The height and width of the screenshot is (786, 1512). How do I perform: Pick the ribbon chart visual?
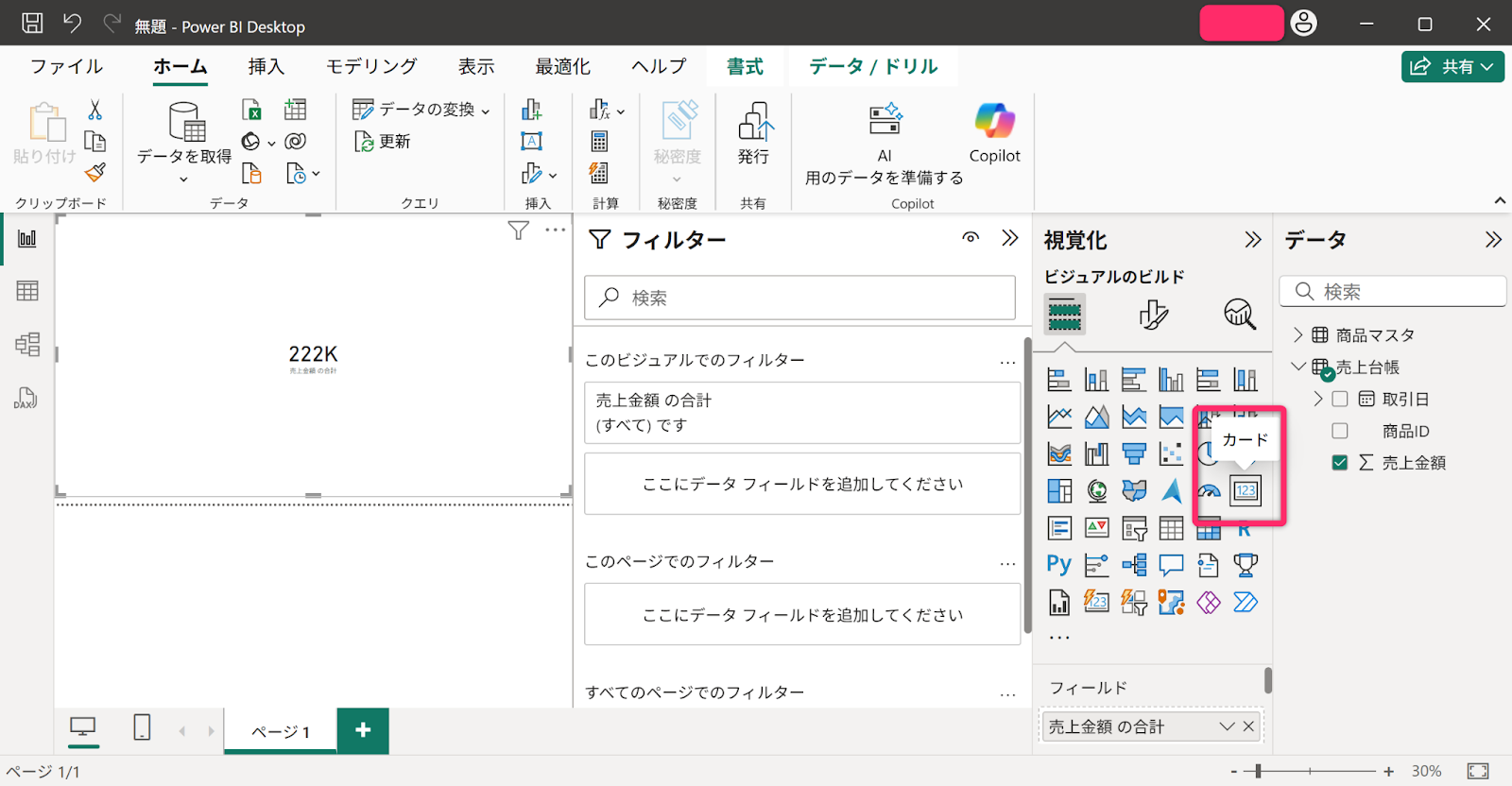click(1059, 453)
